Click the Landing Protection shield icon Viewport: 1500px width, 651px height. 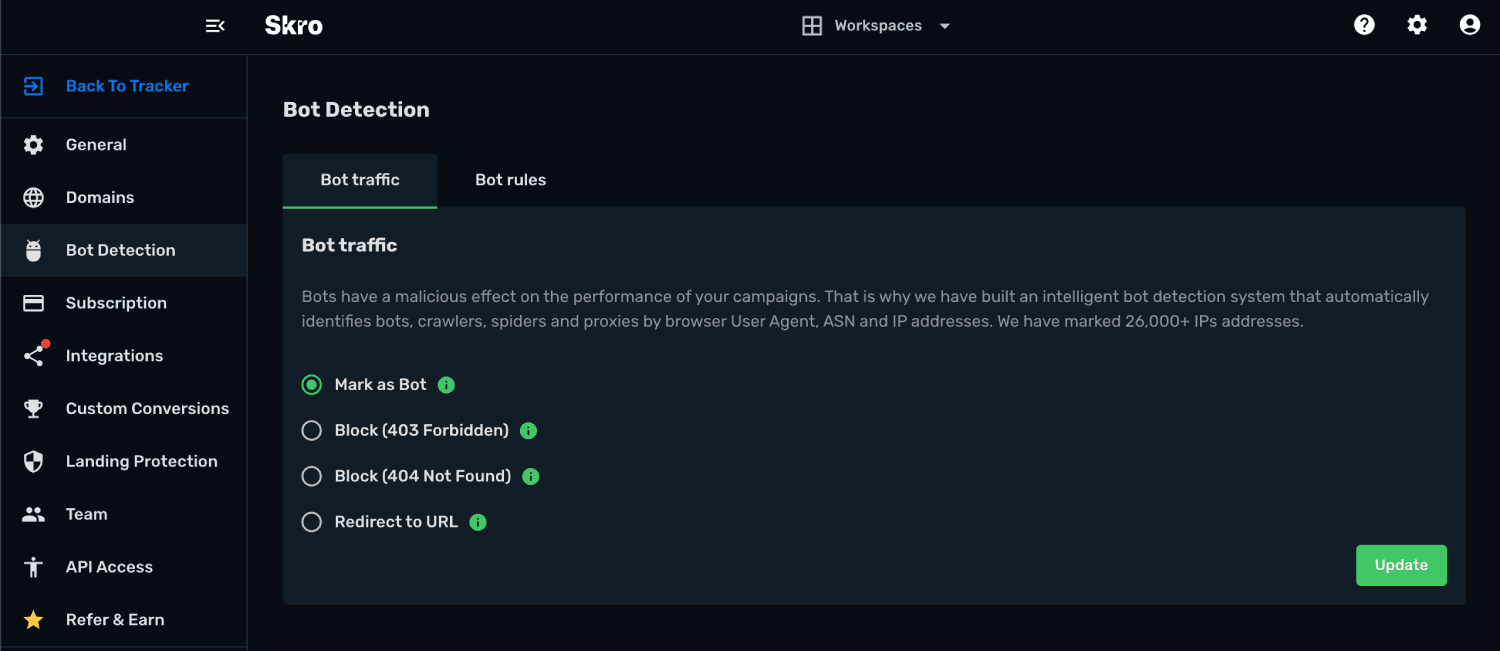click(33, 461)
